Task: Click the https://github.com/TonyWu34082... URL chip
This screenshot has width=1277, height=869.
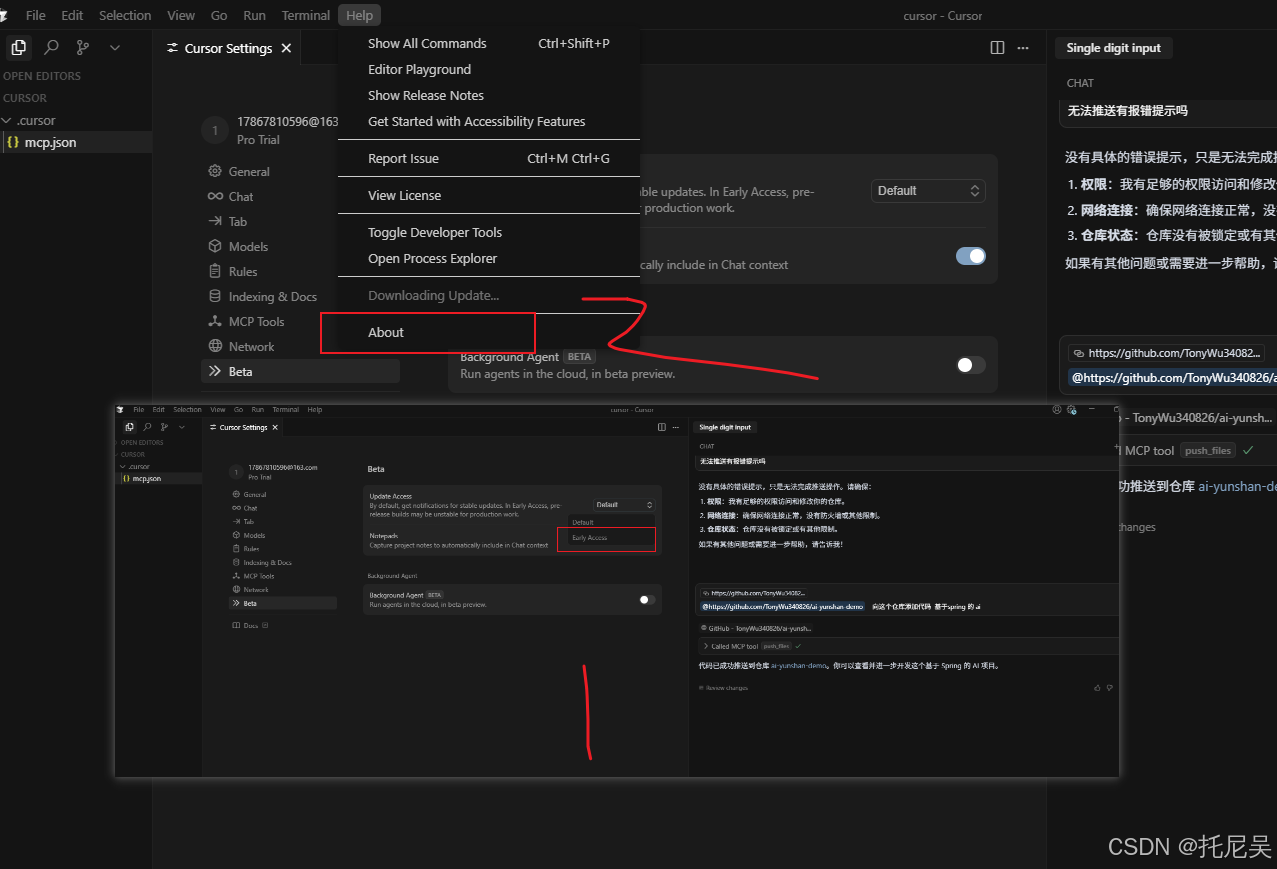Action: [1165, 353]
